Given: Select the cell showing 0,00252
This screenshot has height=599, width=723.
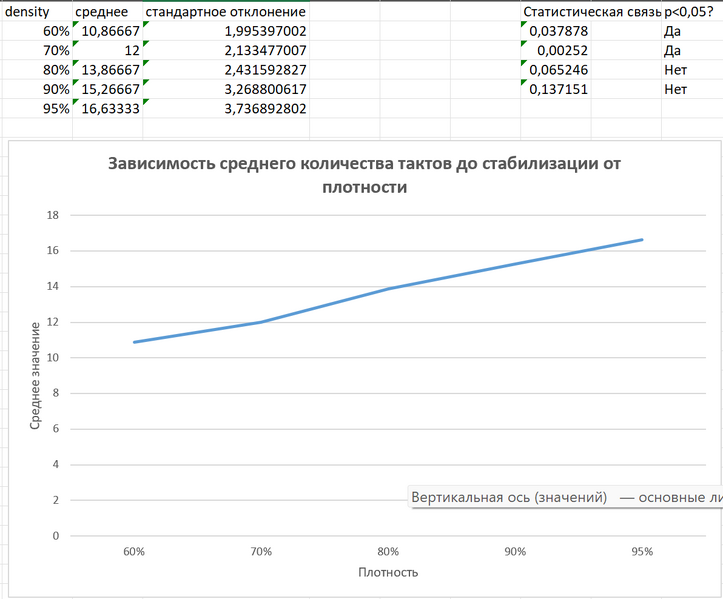Looking at the screenshot, I should tap(555, 51).
